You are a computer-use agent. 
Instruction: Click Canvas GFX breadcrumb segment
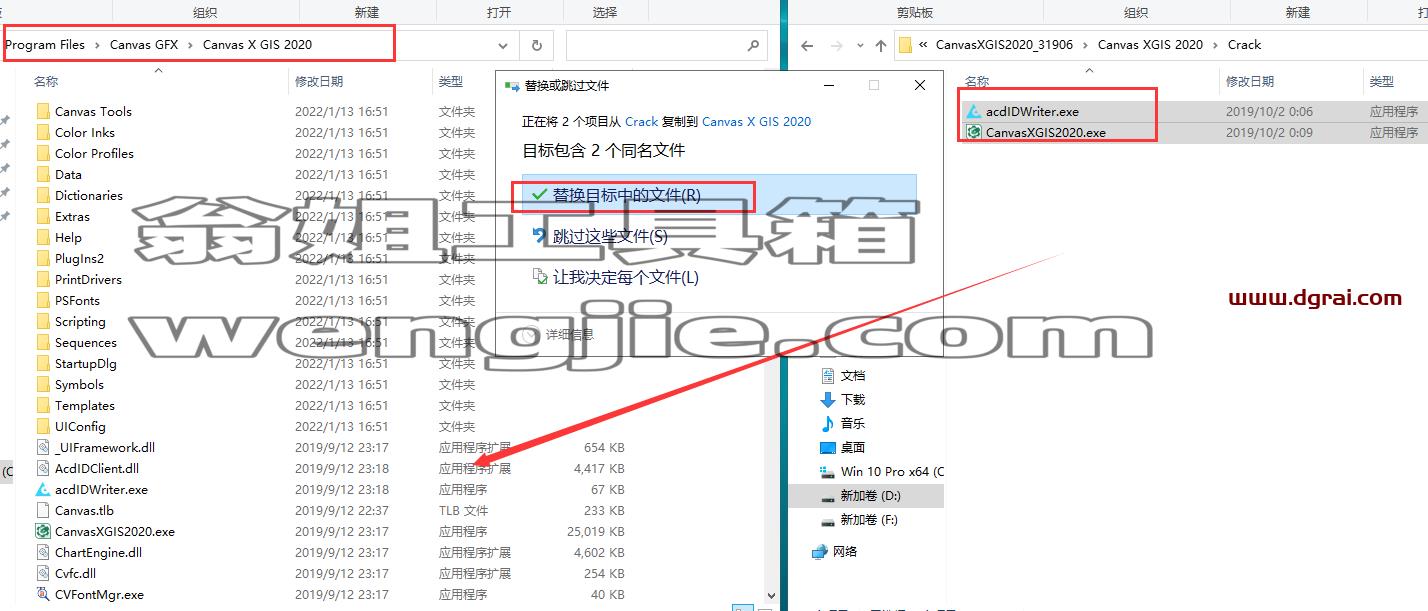pos(144,44)
